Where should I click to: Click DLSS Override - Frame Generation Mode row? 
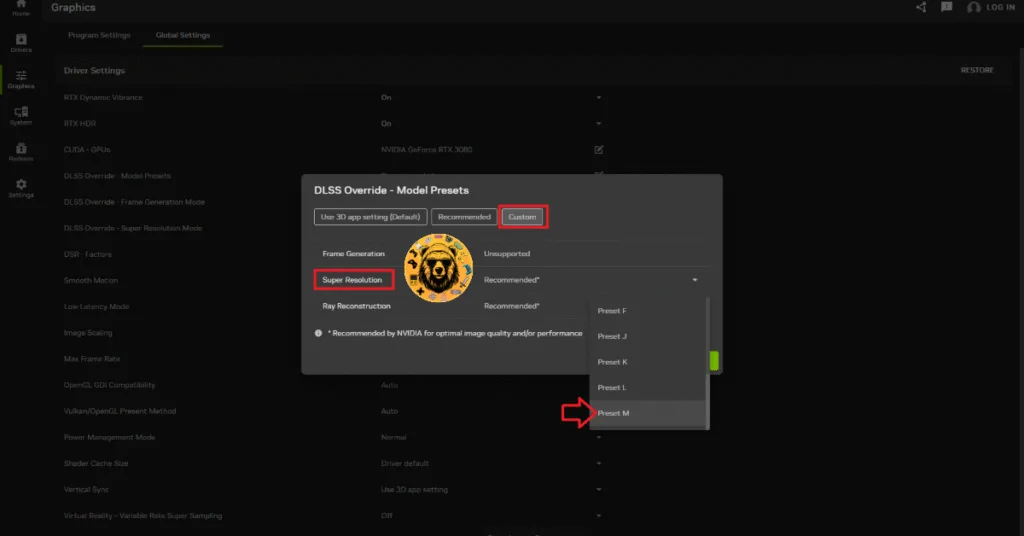(x=134, y=202)
